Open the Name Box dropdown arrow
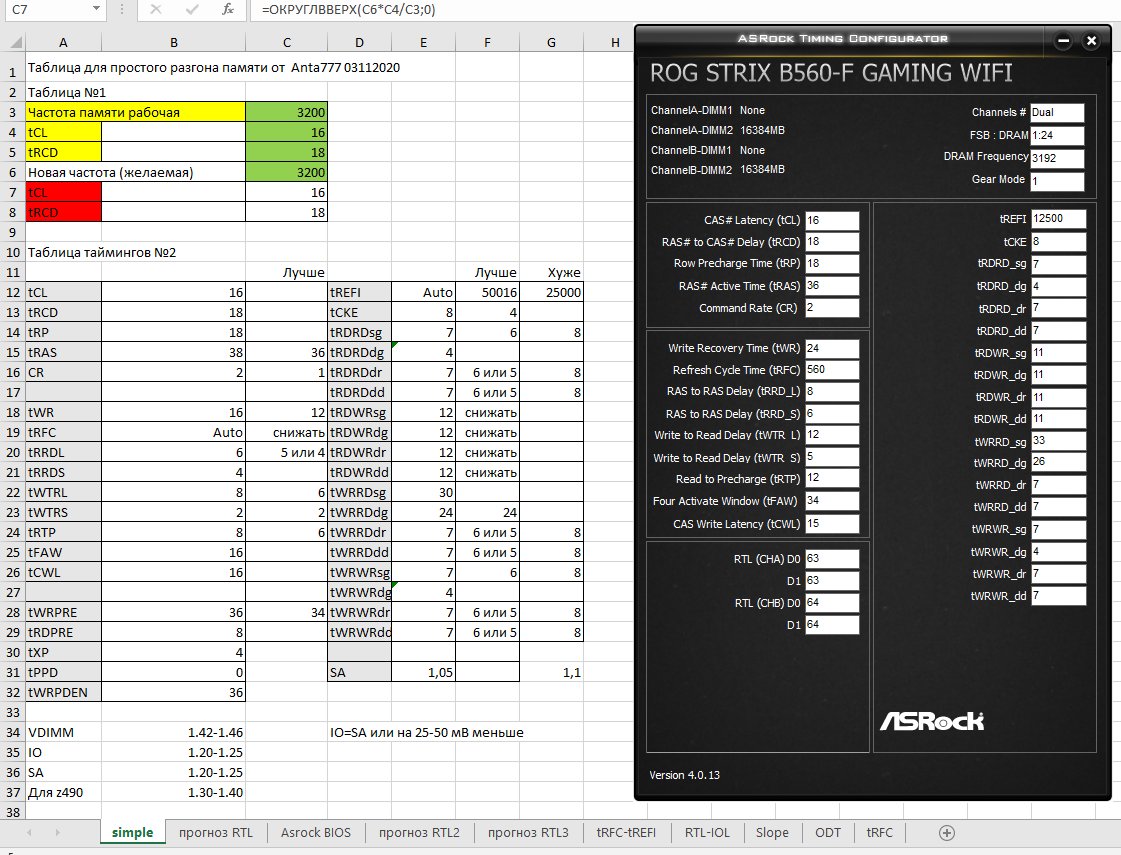This screenshot has width=1121, height=855. pos(96,9)
